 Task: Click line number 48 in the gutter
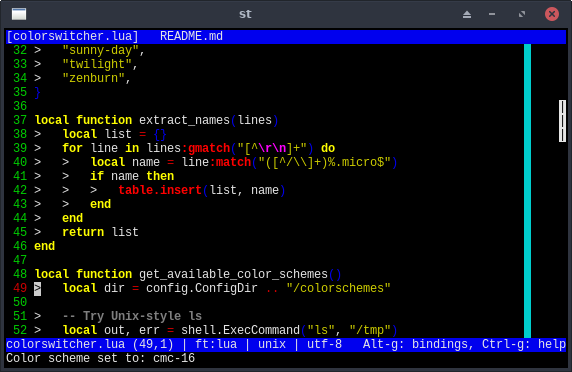click(x=20, y=274)
